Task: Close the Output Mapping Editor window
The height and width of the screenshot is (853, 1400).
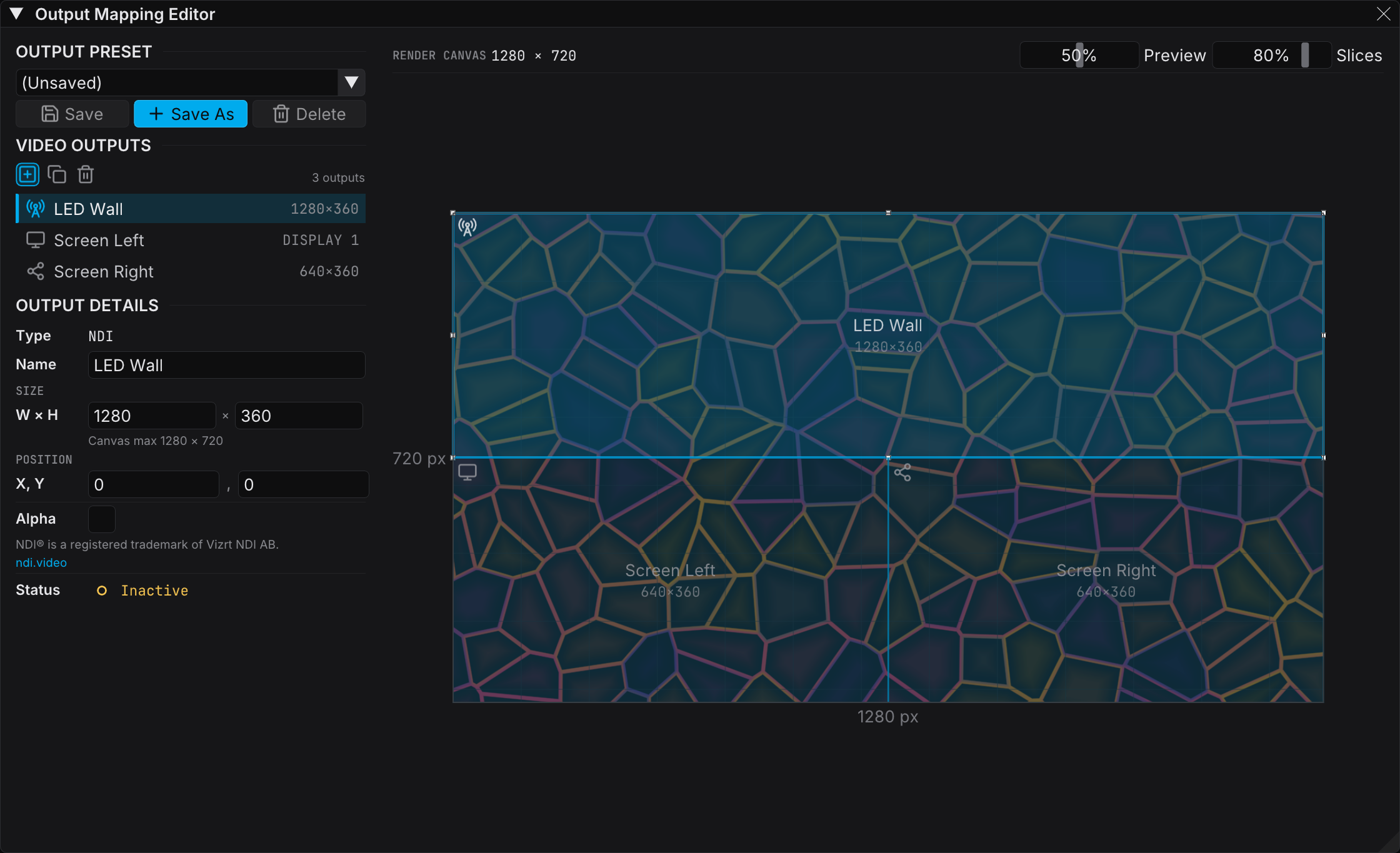Action: coord(1383,14)
